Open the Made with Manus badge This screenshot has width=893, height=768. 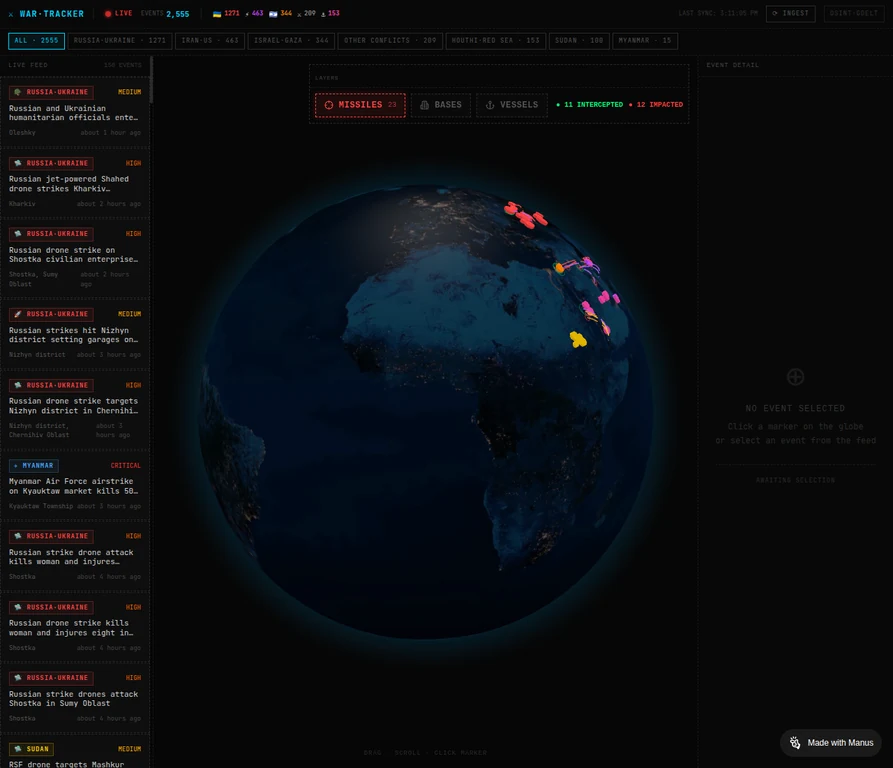tap(831, 742)
